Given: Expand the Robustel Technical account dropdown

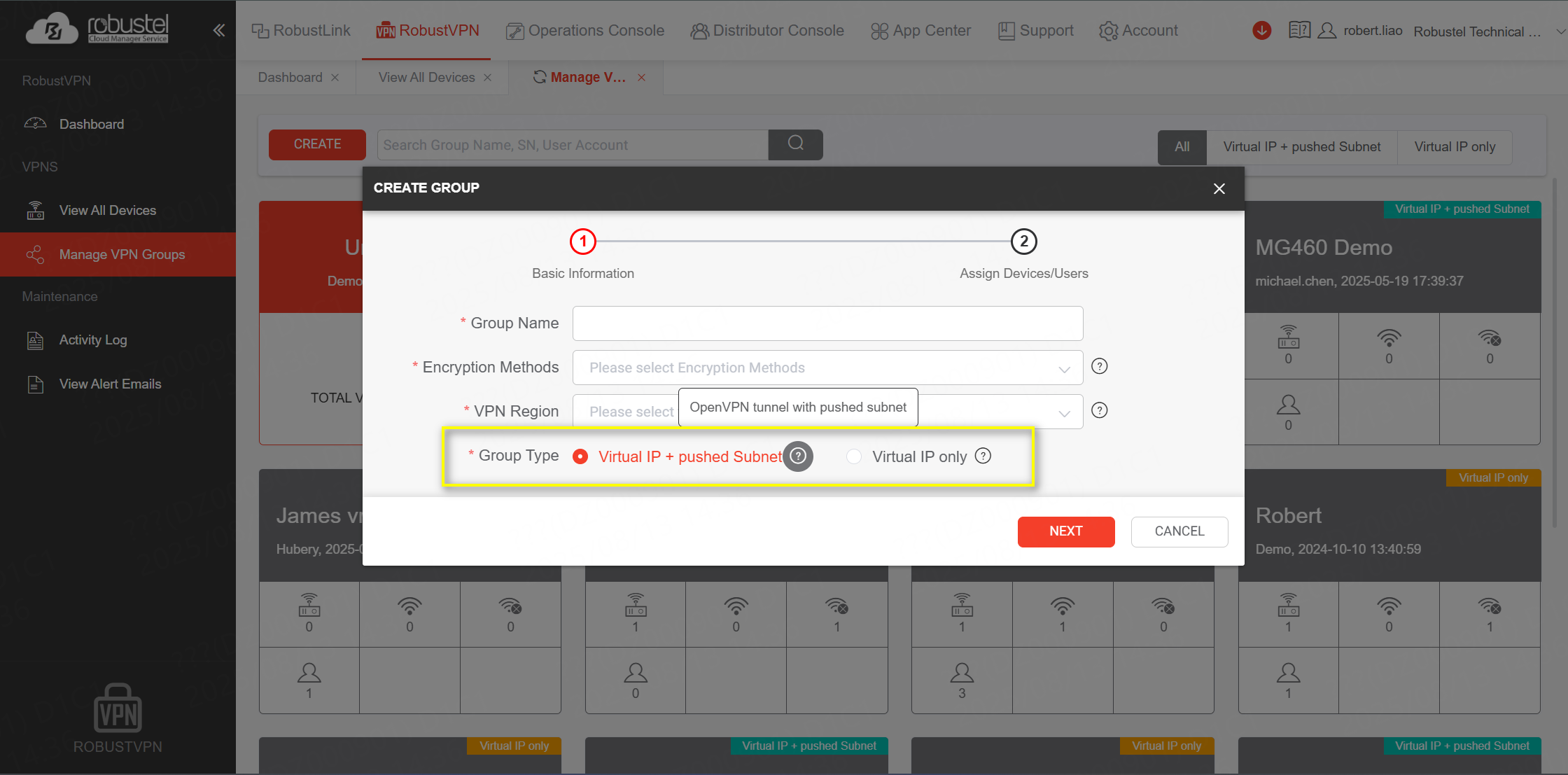Looking at the screenshot, I should tap(1561, 32).
